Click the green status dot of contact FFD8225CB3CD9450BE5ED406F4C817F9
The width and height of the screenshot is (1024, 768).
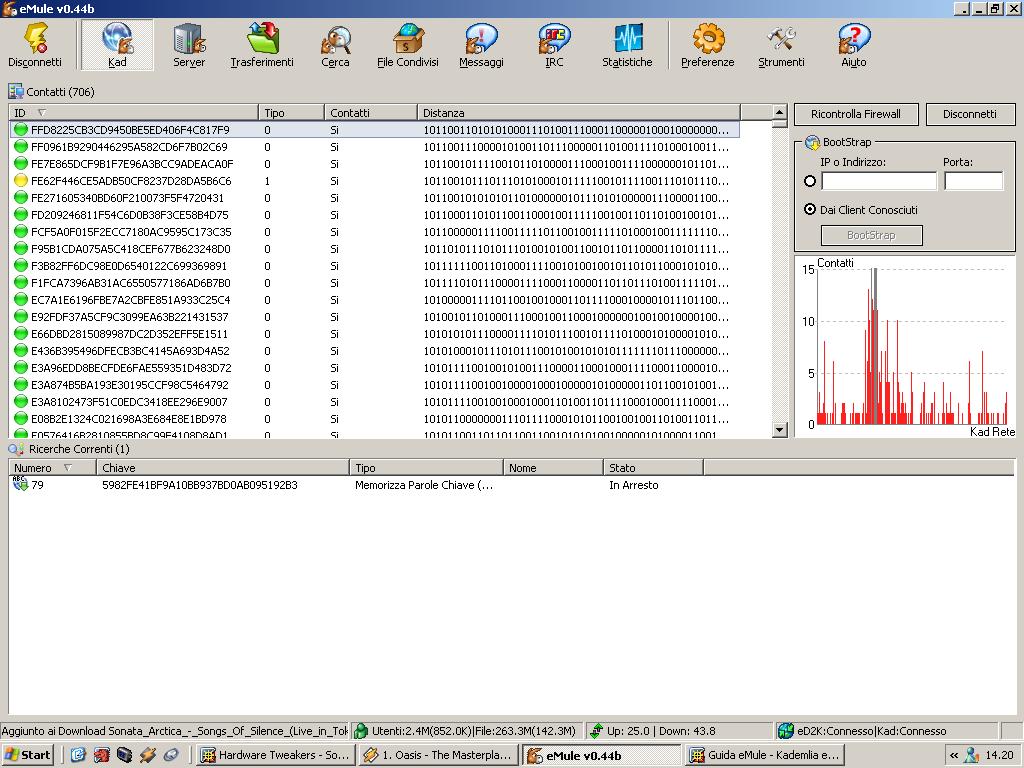21,130
